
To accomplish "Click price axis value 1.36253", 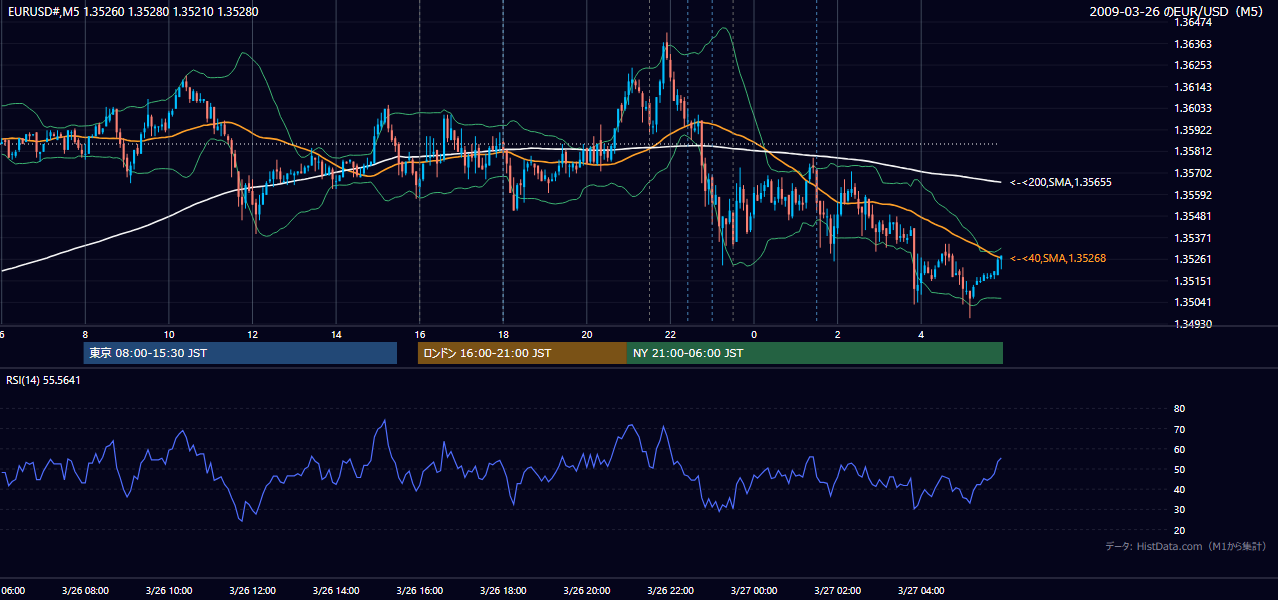I will (1192, 65).
